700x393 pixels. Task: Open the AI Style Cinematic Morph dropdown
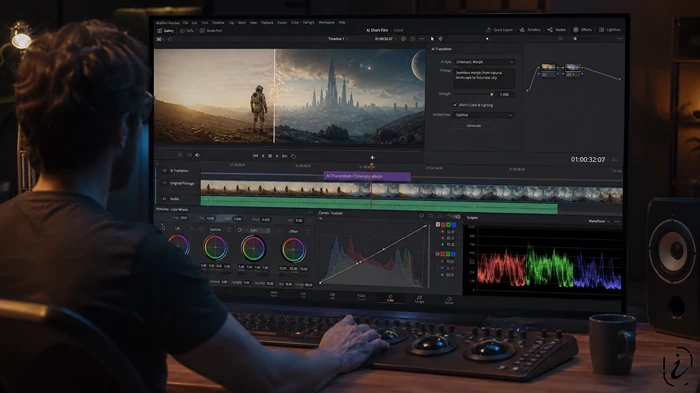(x=484, y=62)
